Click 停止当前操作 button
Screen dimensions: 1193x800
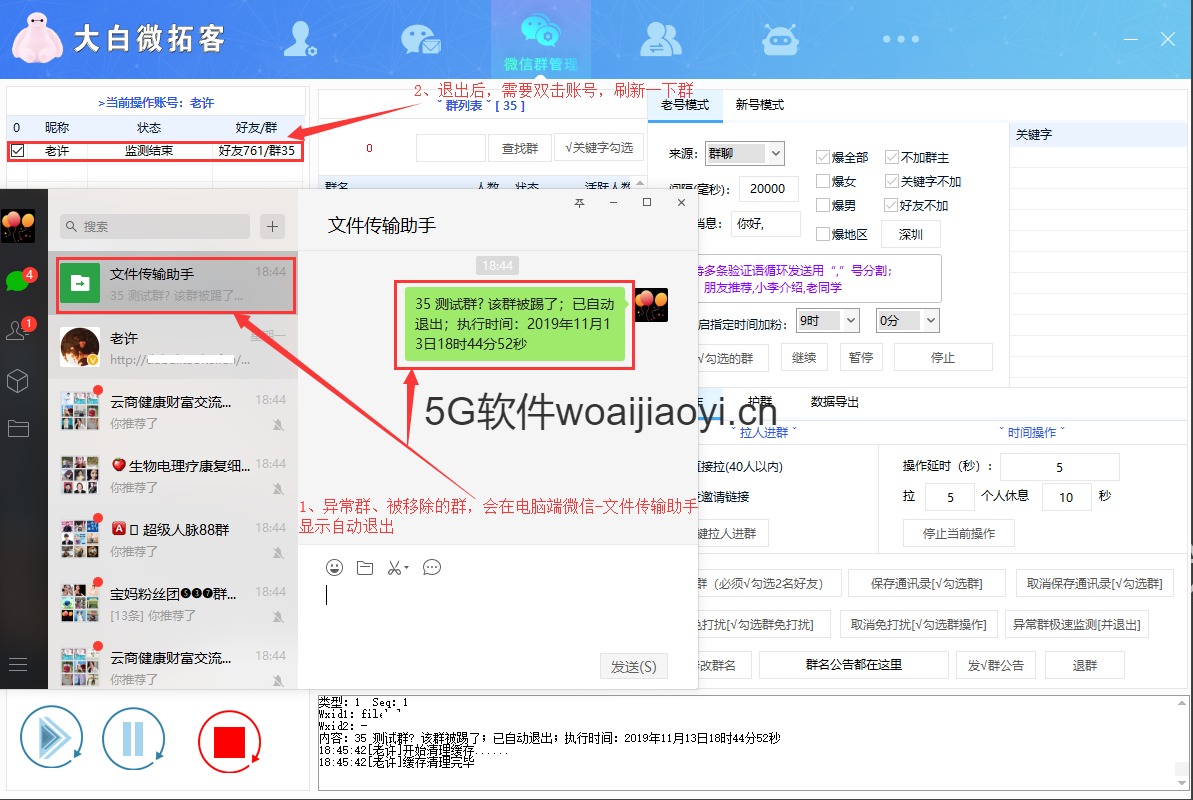[x=959, y=534]
